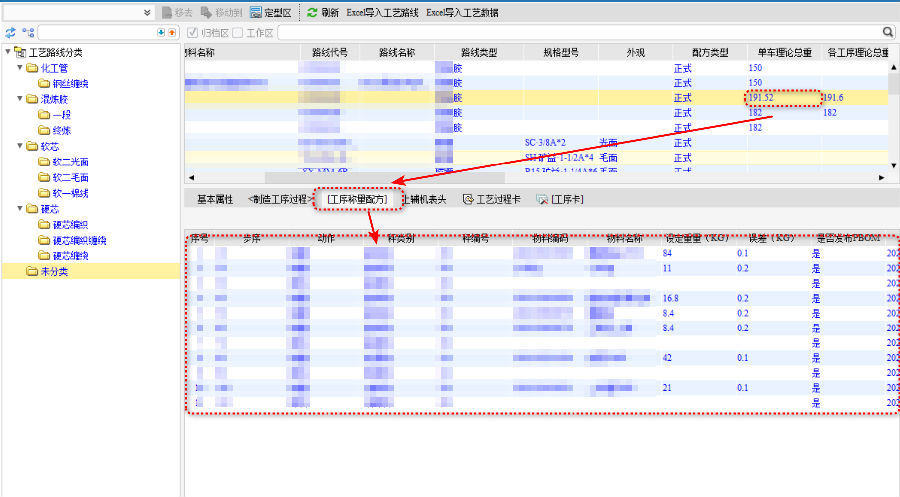
Task: Collapse the 混炼胶 tree node
Action: pyautogui.click(x=21, y=99)
